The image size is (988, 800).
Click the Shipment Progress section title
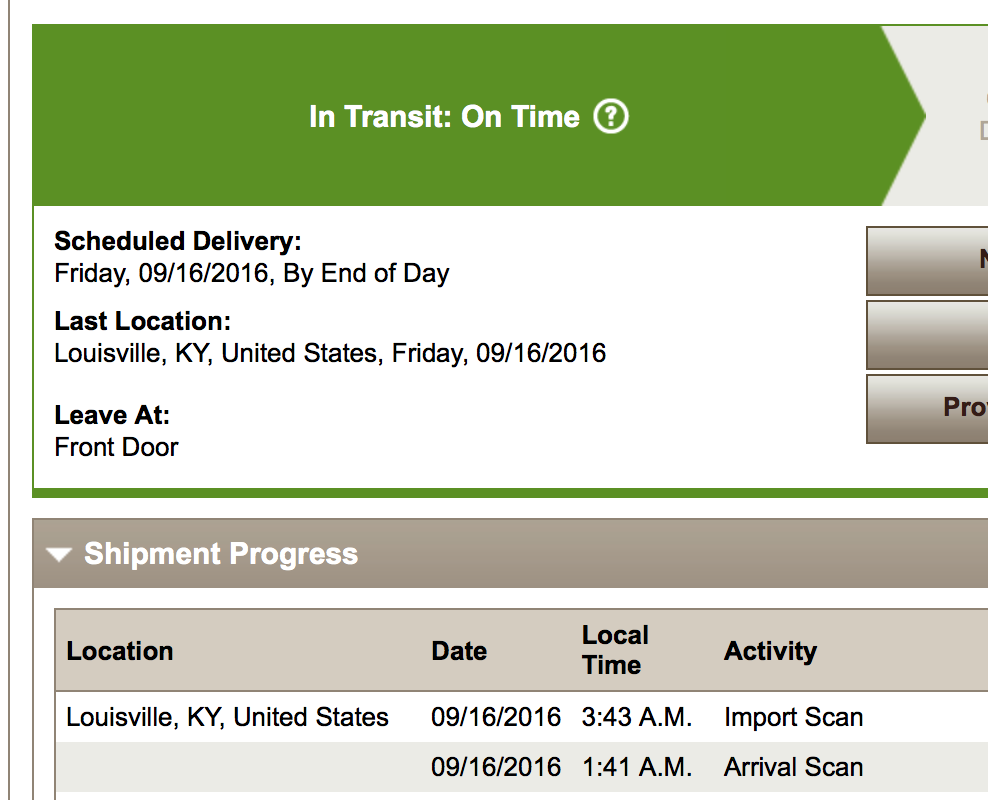pos(221,554)
